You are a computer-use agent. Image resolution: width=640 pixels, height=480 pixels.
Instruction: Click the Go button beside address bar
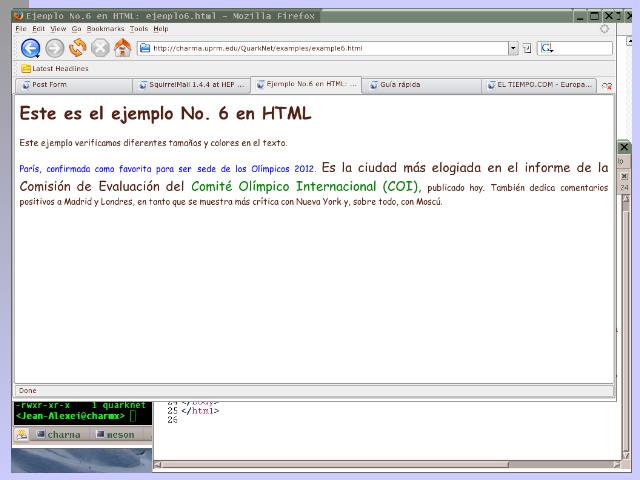pyautogui.click(x=527, y=48)
